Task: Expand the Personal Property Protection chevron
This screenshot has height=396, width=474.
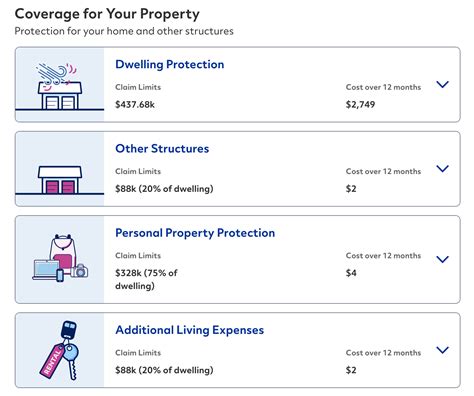Action: tap(442, 259)
